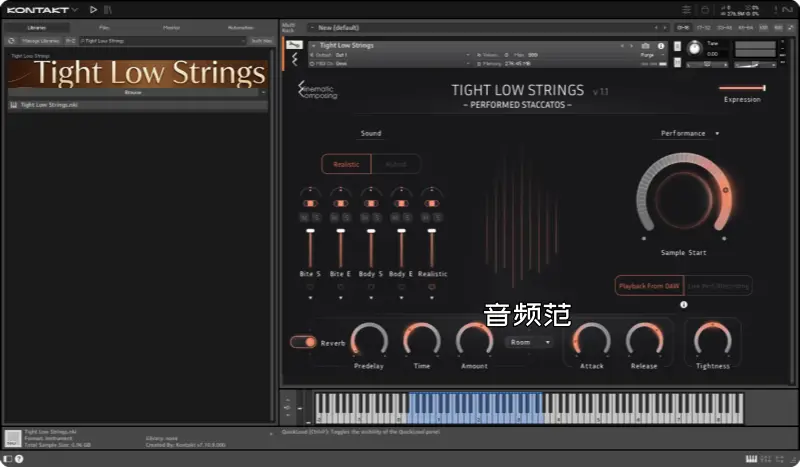Screen dimensions: 800x467
Task: Toggle the Reverb switch
Action: [303, 342]
